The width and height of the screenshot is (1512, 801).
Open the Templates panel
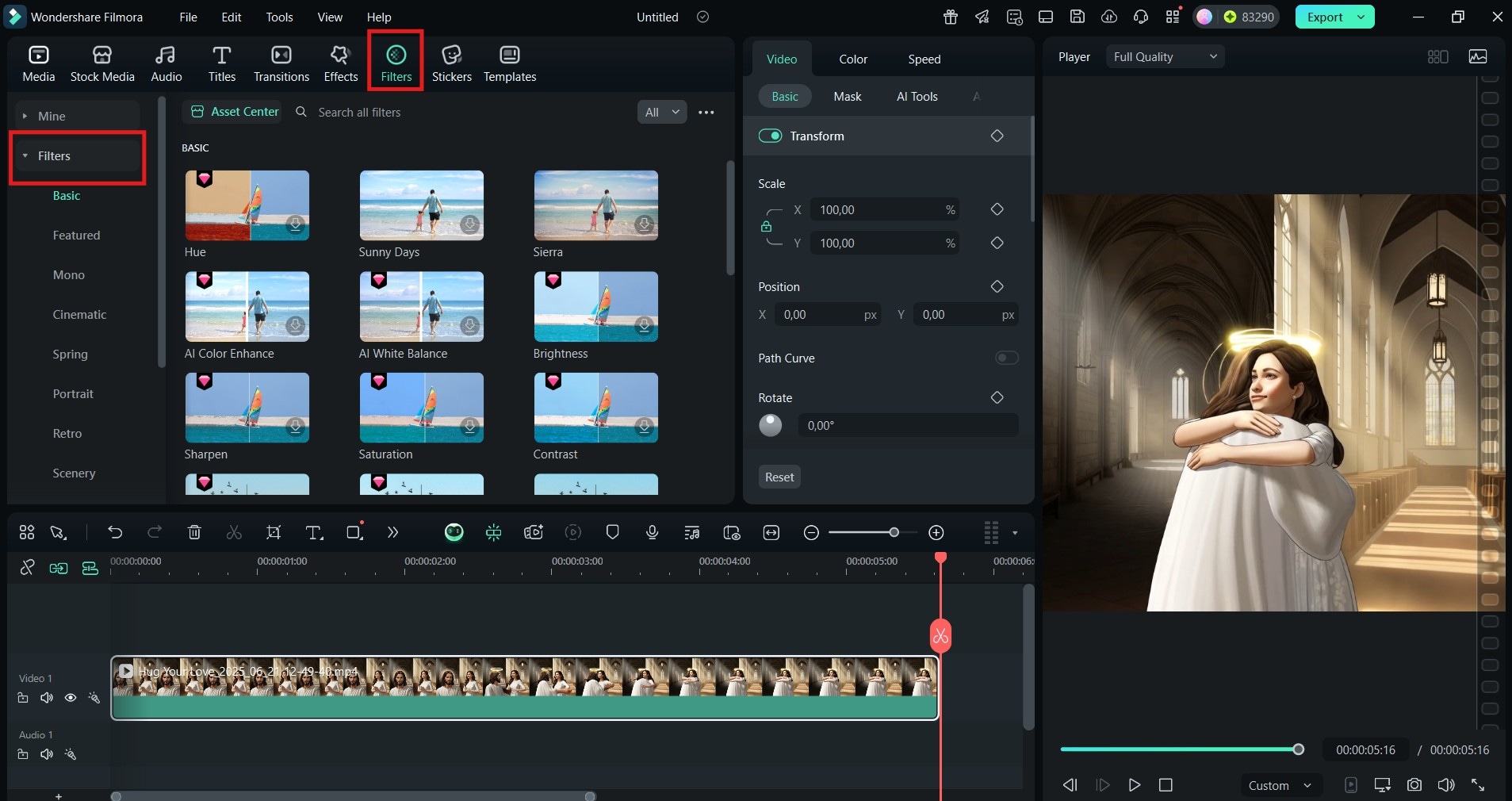[510, 63]
